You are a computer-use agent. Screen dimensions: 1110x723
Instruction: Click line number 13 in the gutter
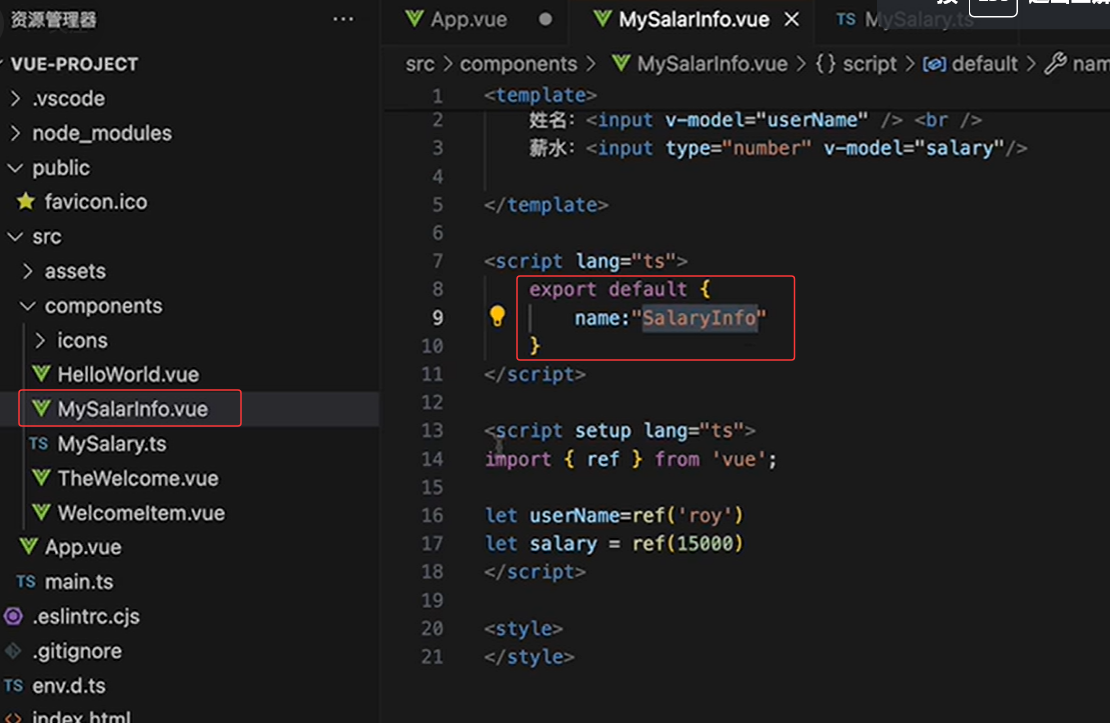433,431
